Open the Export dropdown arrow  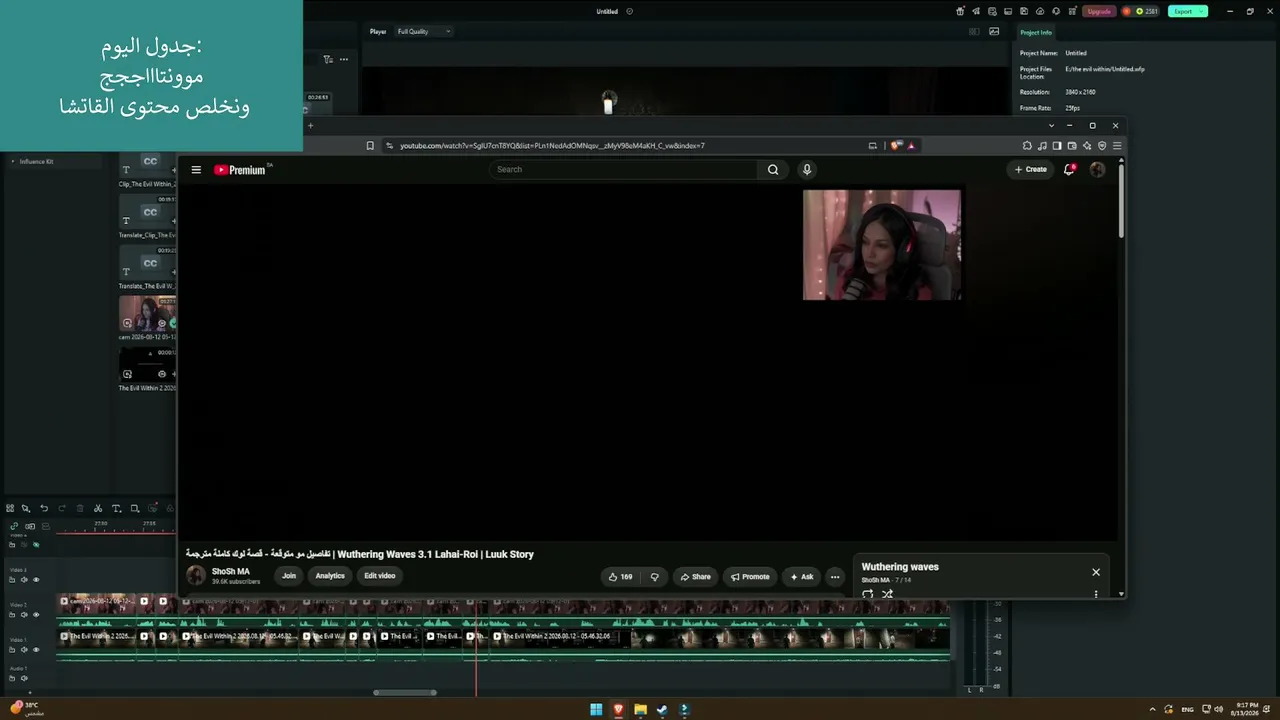(x=1201, y=11)
